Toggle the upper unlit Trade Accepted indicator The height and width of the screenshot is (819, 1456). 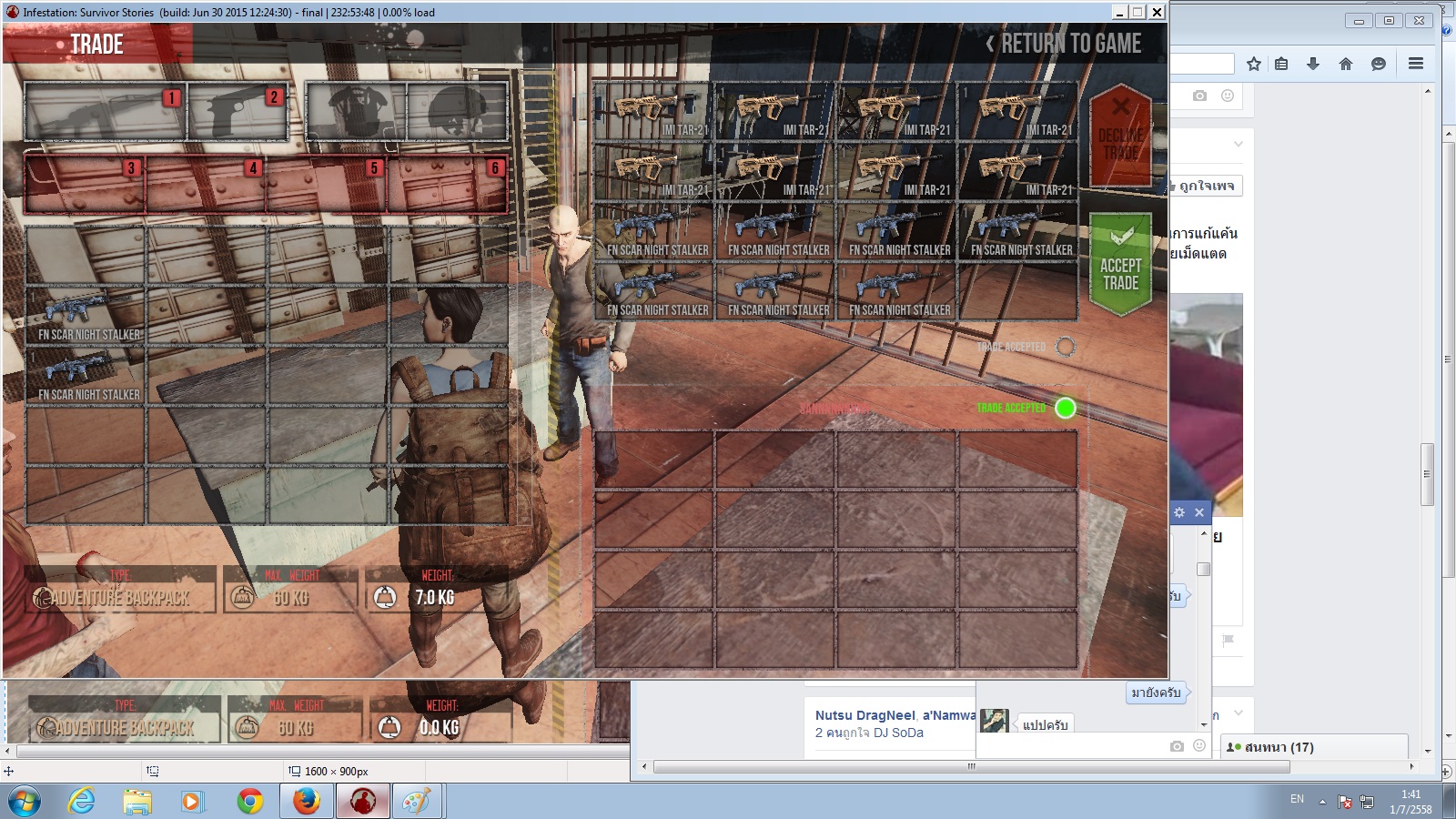point(1065,347)
